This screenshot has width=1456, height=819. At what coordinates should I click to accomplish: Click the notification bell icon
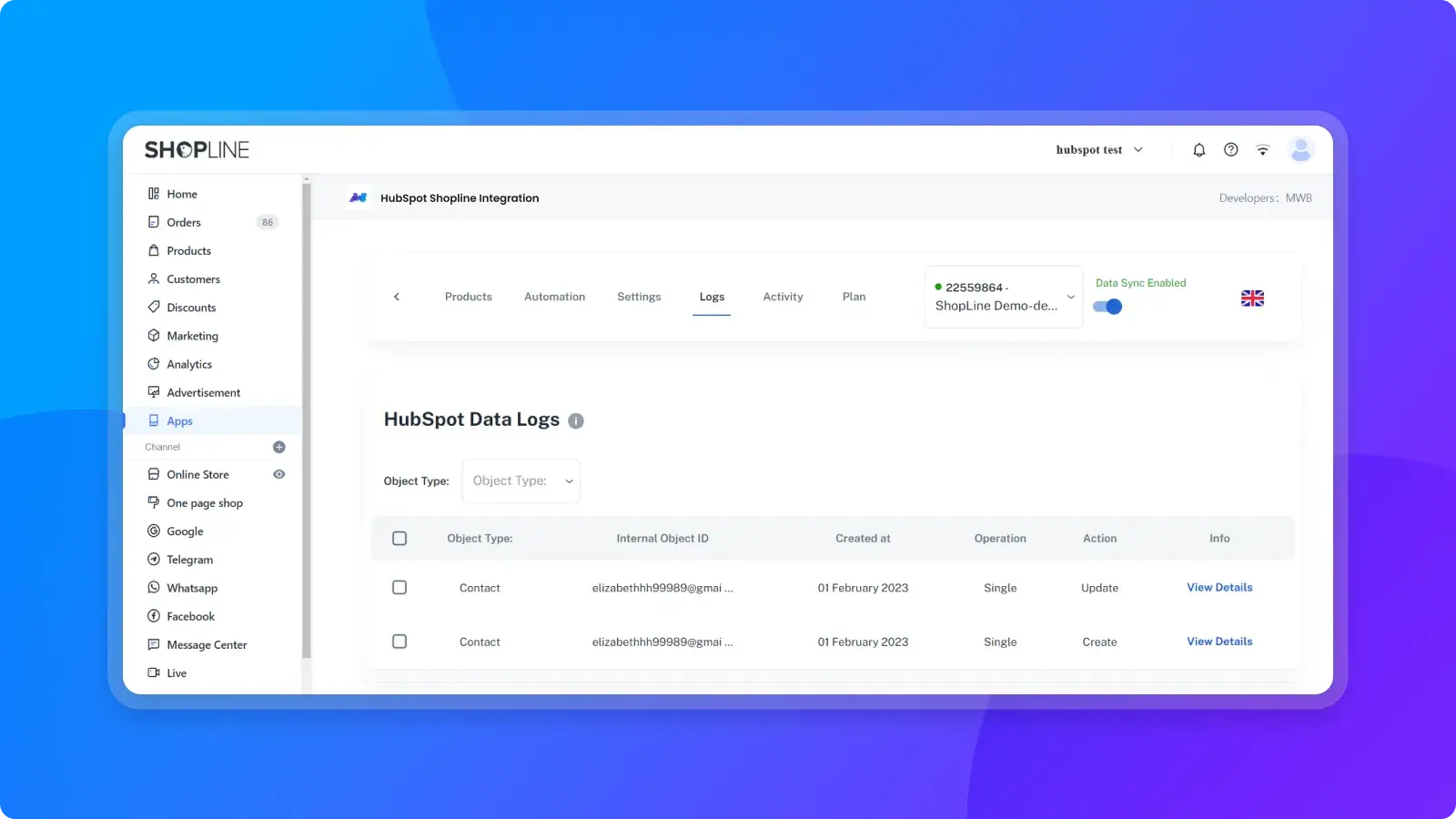pyautogui.click(x=1198, y=150)
